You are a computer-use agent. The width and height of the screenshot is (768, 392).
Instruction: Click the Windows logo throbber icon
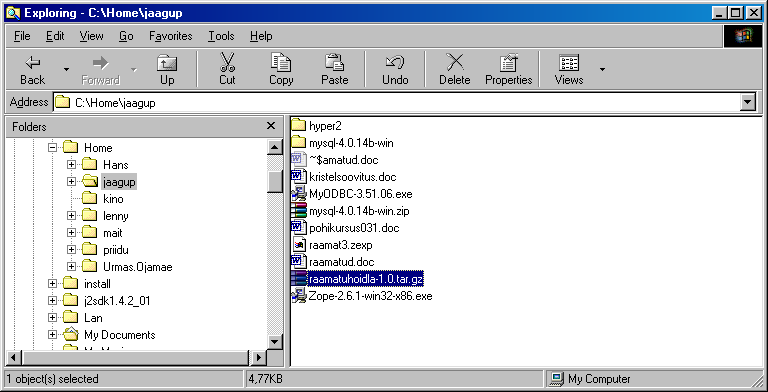743,36
